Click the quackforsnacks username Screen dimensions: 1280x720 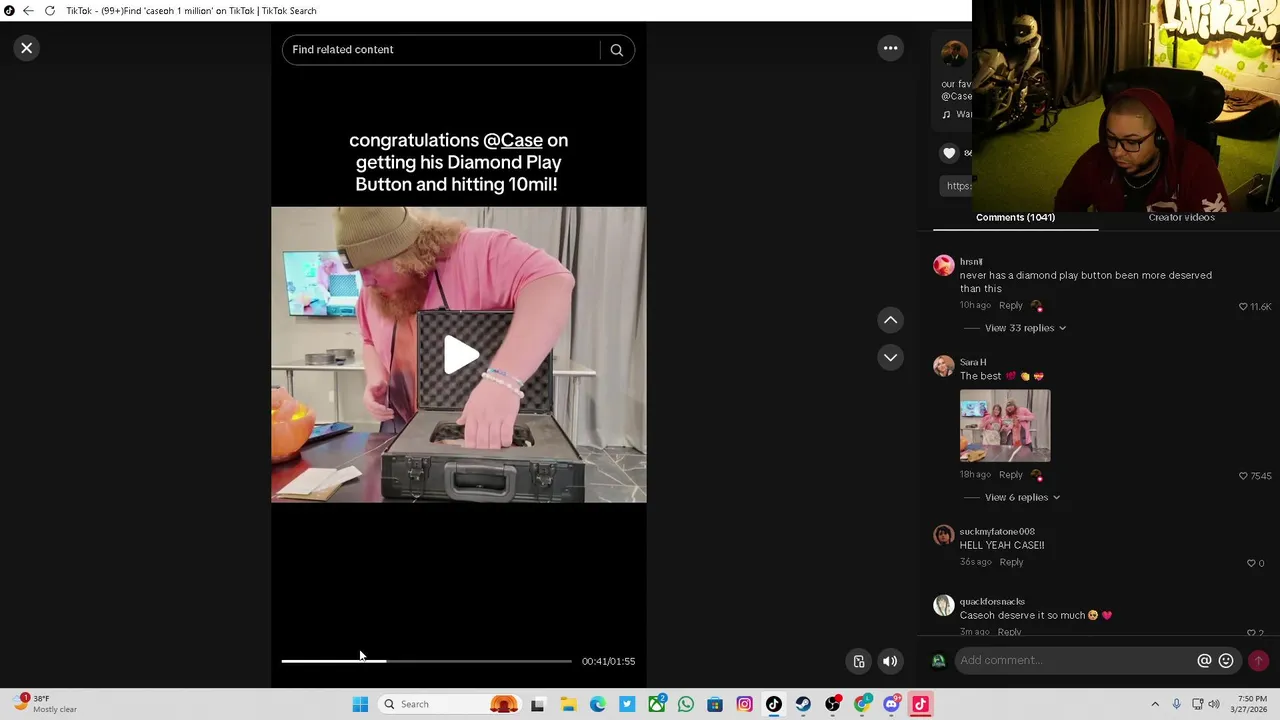pyautogui.click(x=992, y=602)
